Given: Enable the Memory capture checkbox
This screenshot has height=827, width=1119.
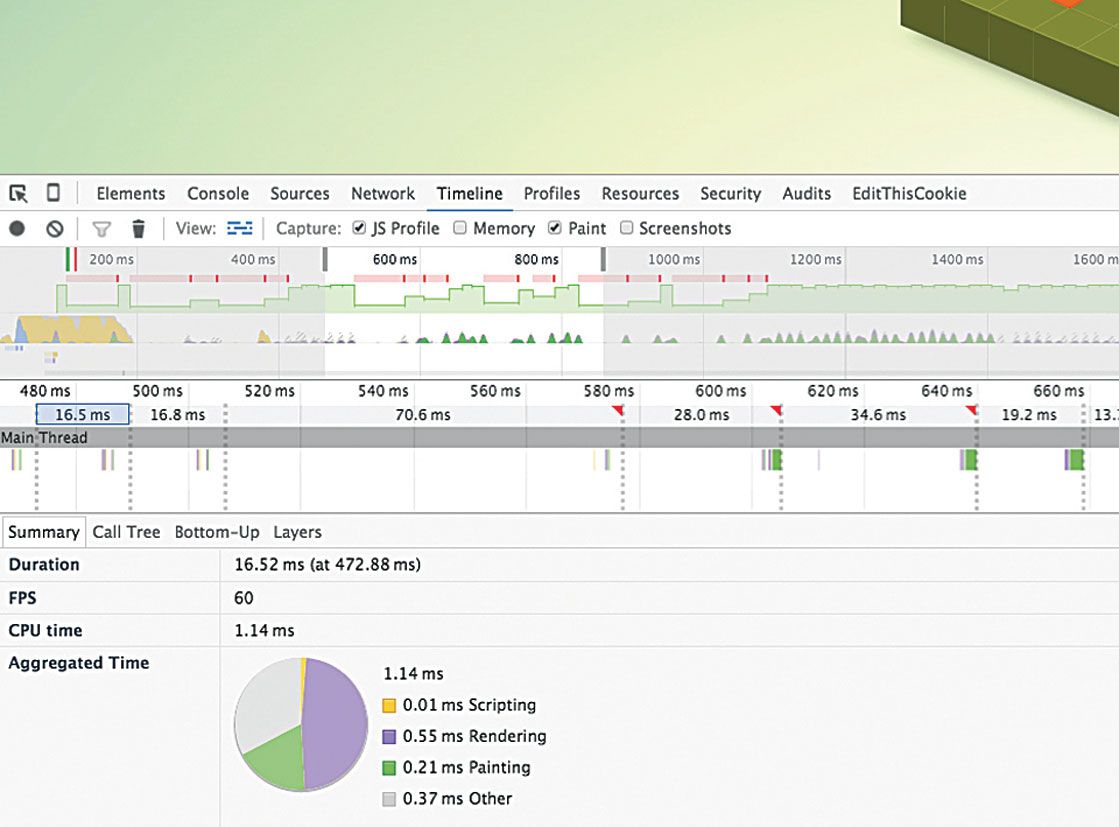Looking at the screenshot, I should click(x=460, y=228).
